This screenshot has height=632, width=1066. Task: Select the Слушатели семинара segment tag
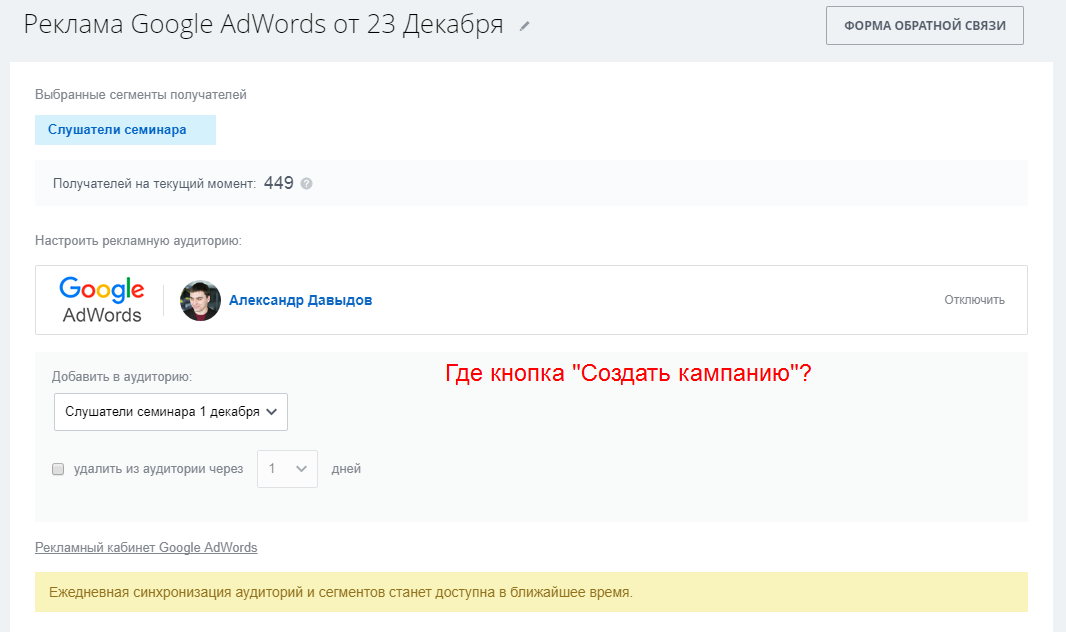click(125, 130)
